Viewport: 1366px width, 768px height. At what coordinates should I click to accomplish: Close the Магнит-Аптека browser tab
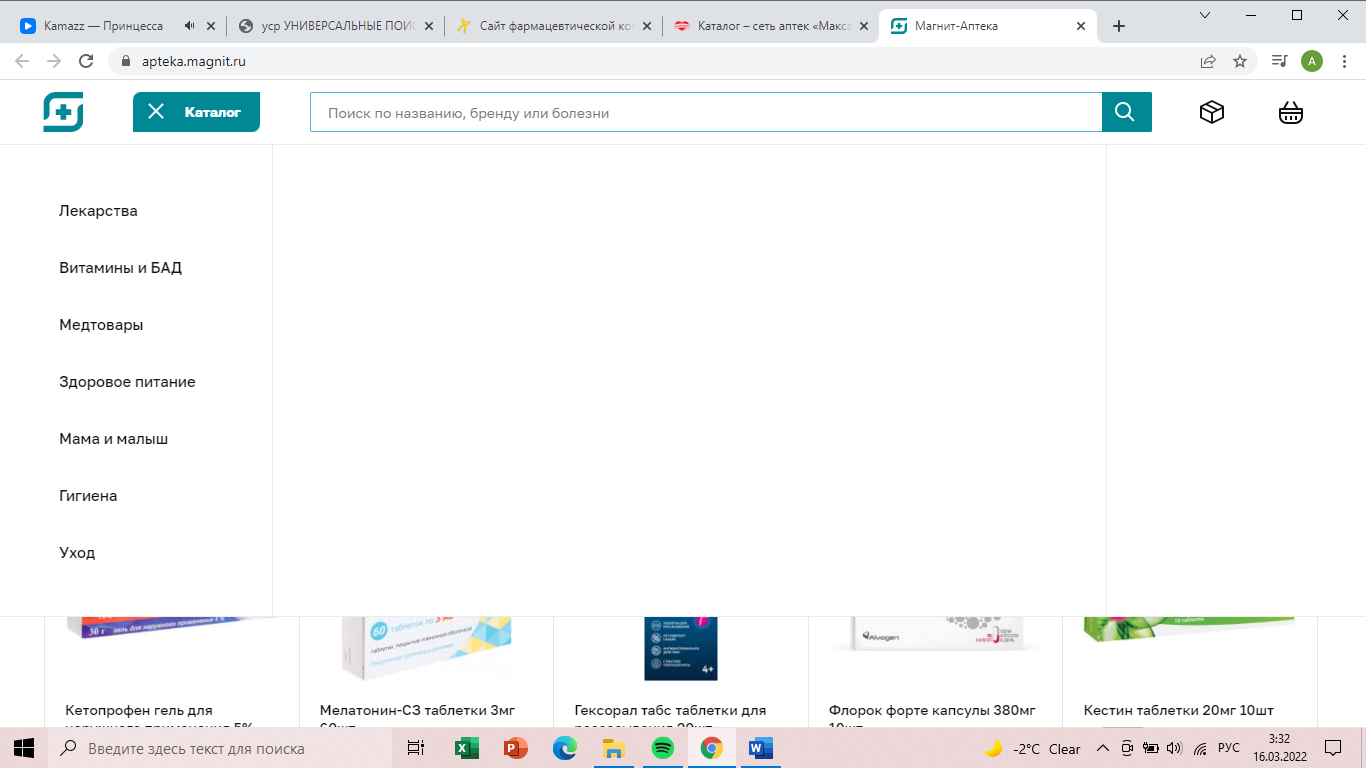tap(1081, 26)
